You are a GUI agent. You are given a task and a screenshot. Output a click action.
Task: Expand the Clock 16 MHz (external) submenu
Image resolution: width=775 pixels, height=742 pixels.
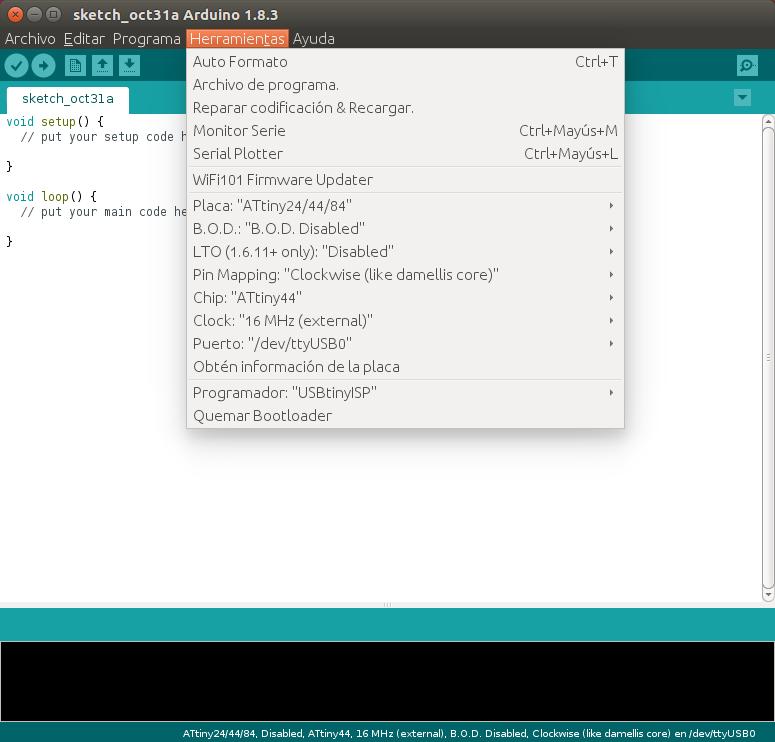tap(405, 320)
